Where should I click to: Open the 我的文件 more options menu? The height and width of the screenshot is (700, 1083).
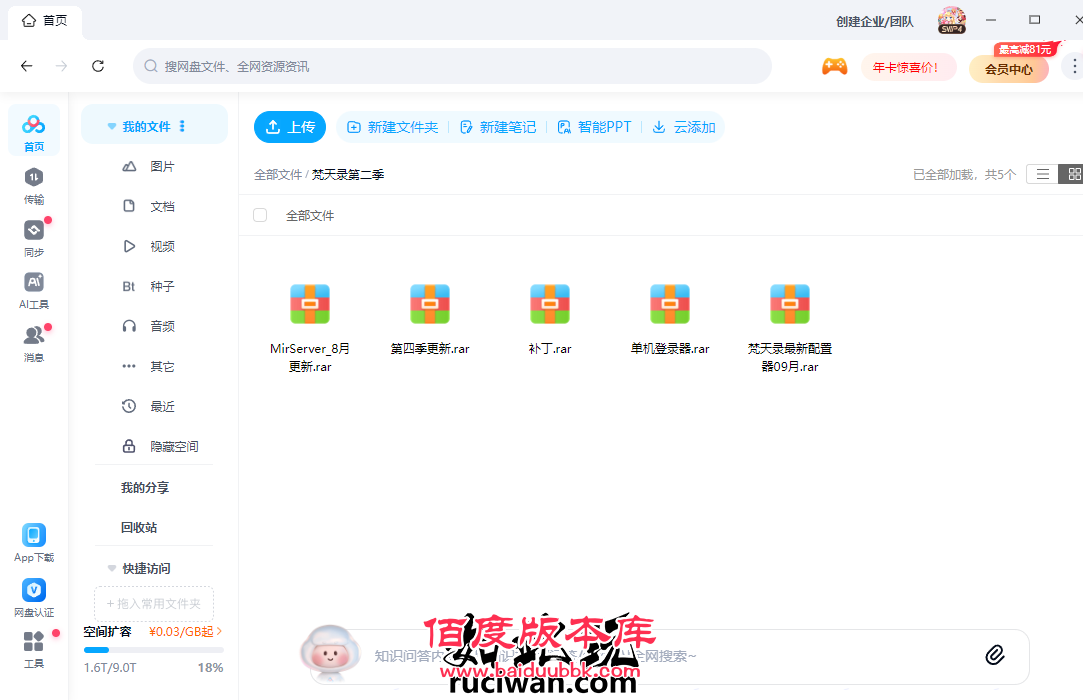(x=182, y=127)
